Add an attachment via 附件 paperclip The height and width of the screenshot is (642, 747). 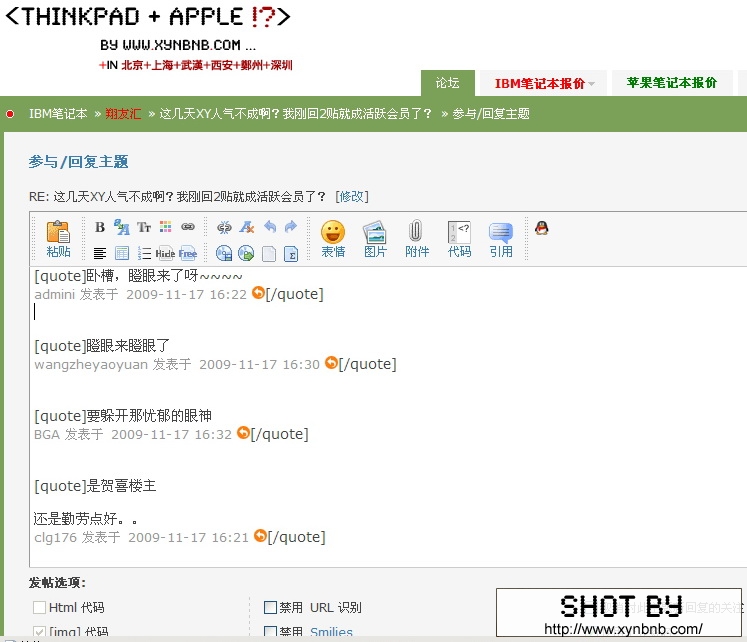(417, 239)
